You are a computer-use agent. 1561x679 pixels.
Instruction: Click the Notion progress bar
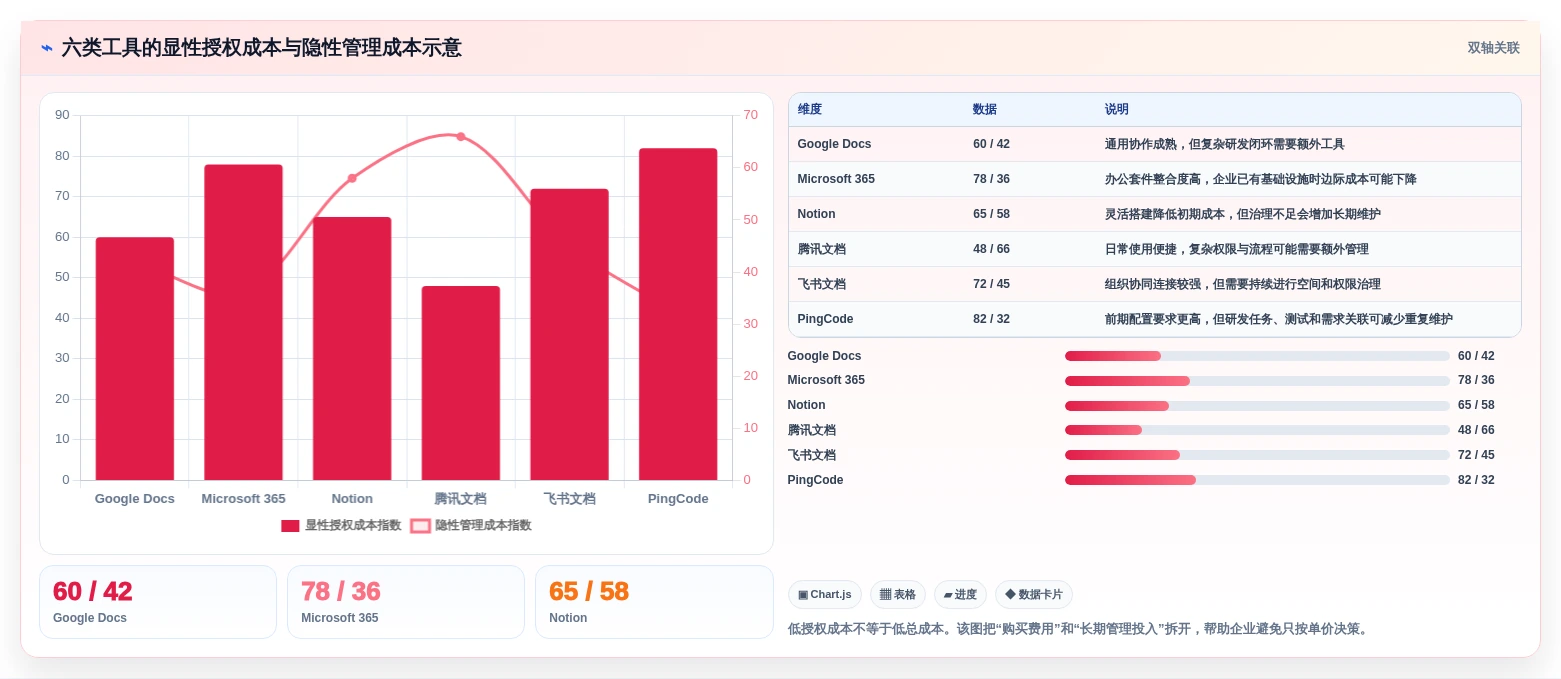[x=1257, y=406]
